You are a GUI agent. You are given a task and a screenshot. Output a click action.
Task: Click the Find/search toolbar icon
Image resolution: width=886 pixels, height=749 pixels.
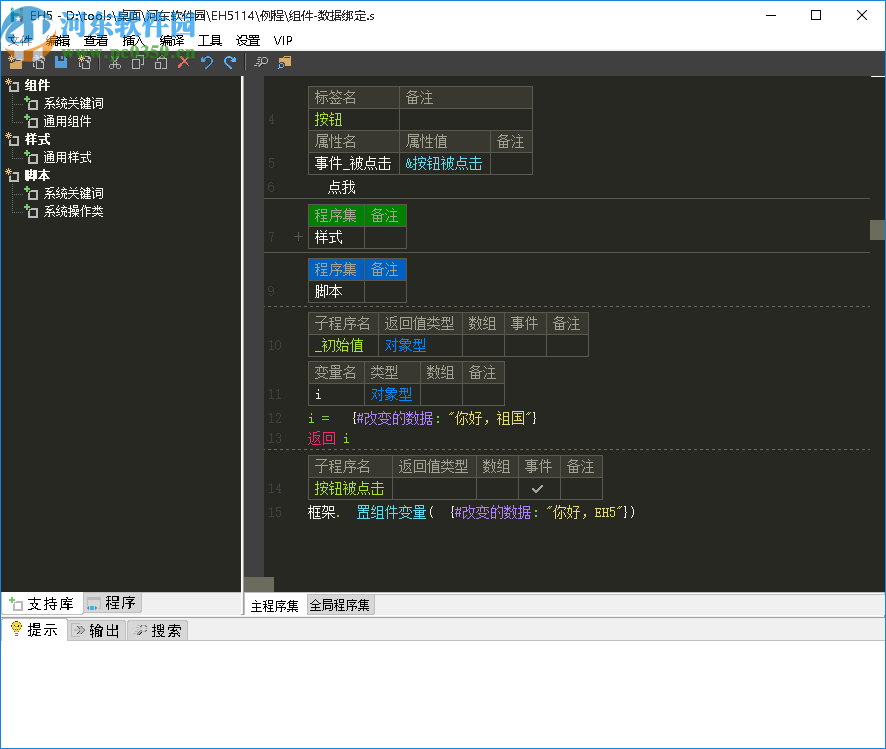[x=261, y=63]
